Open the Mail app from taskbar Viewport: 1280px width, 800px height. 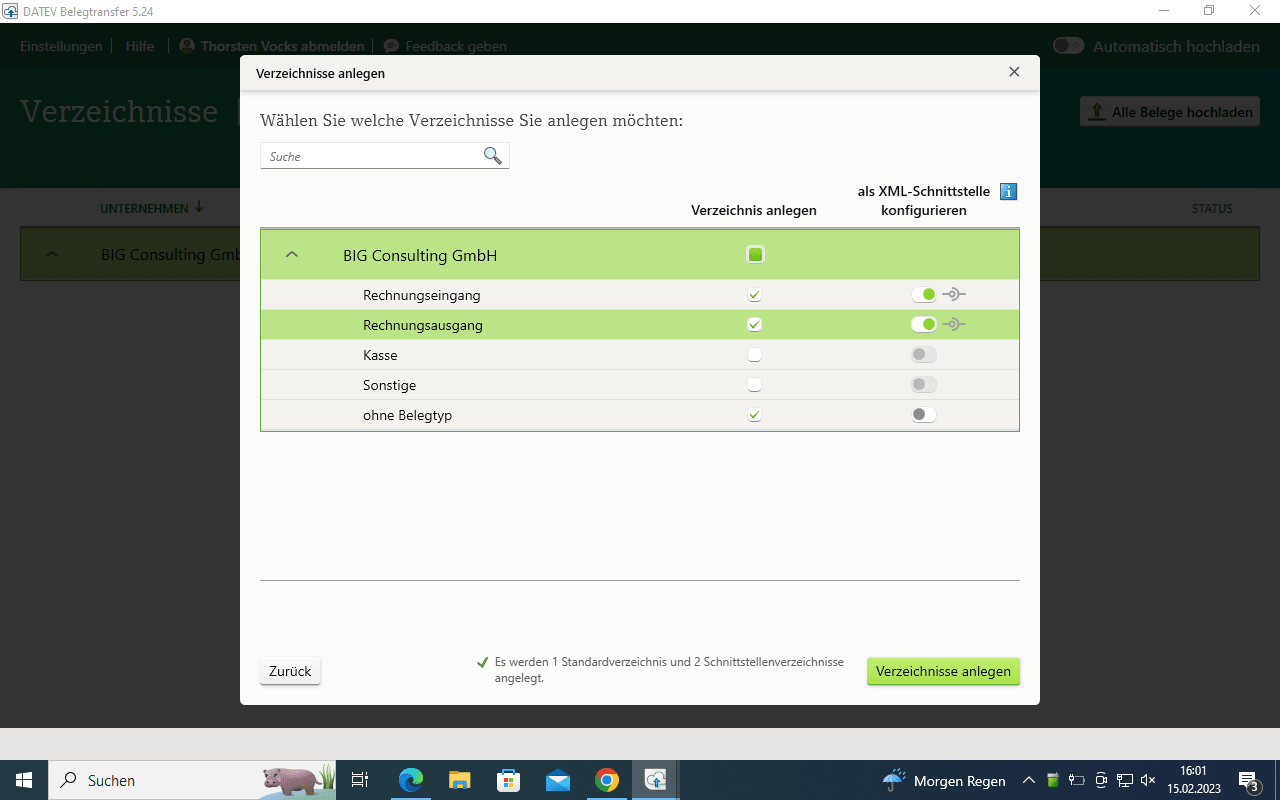pyautogui.click(x=557, y=780)
